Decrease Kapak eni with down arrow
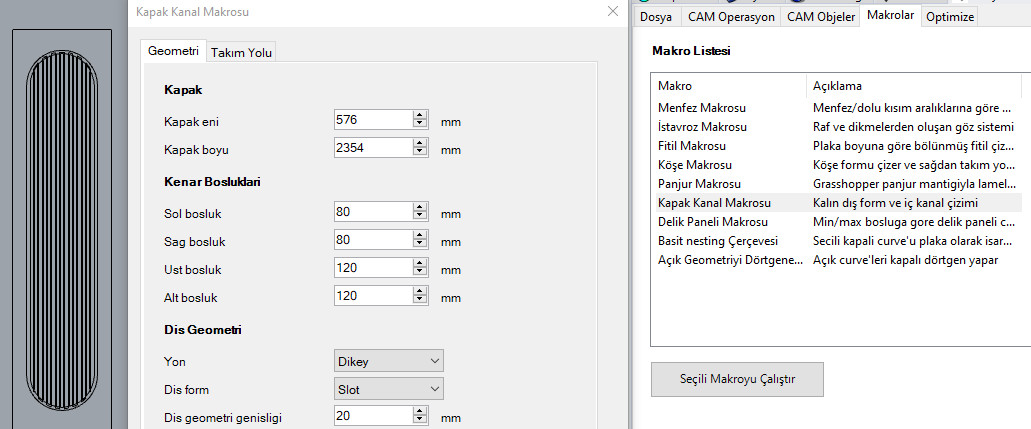 (x=420, y=124)
